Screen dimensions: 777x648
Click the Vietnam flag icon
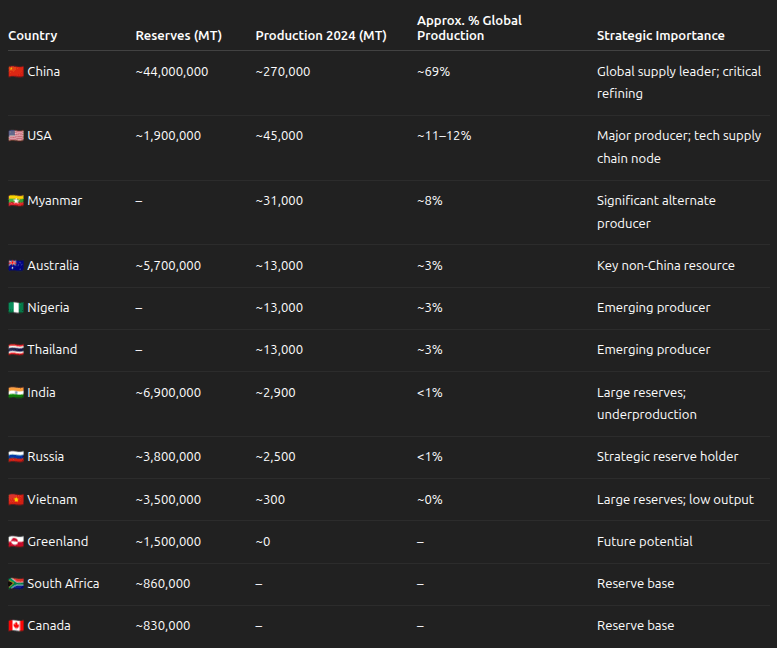16,500
